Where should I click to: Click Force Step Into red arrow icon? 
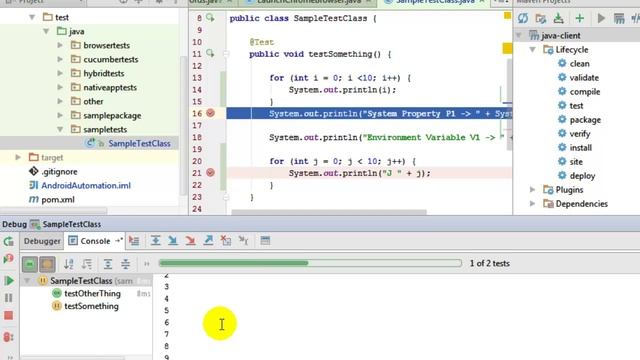(x=190, y=241)
